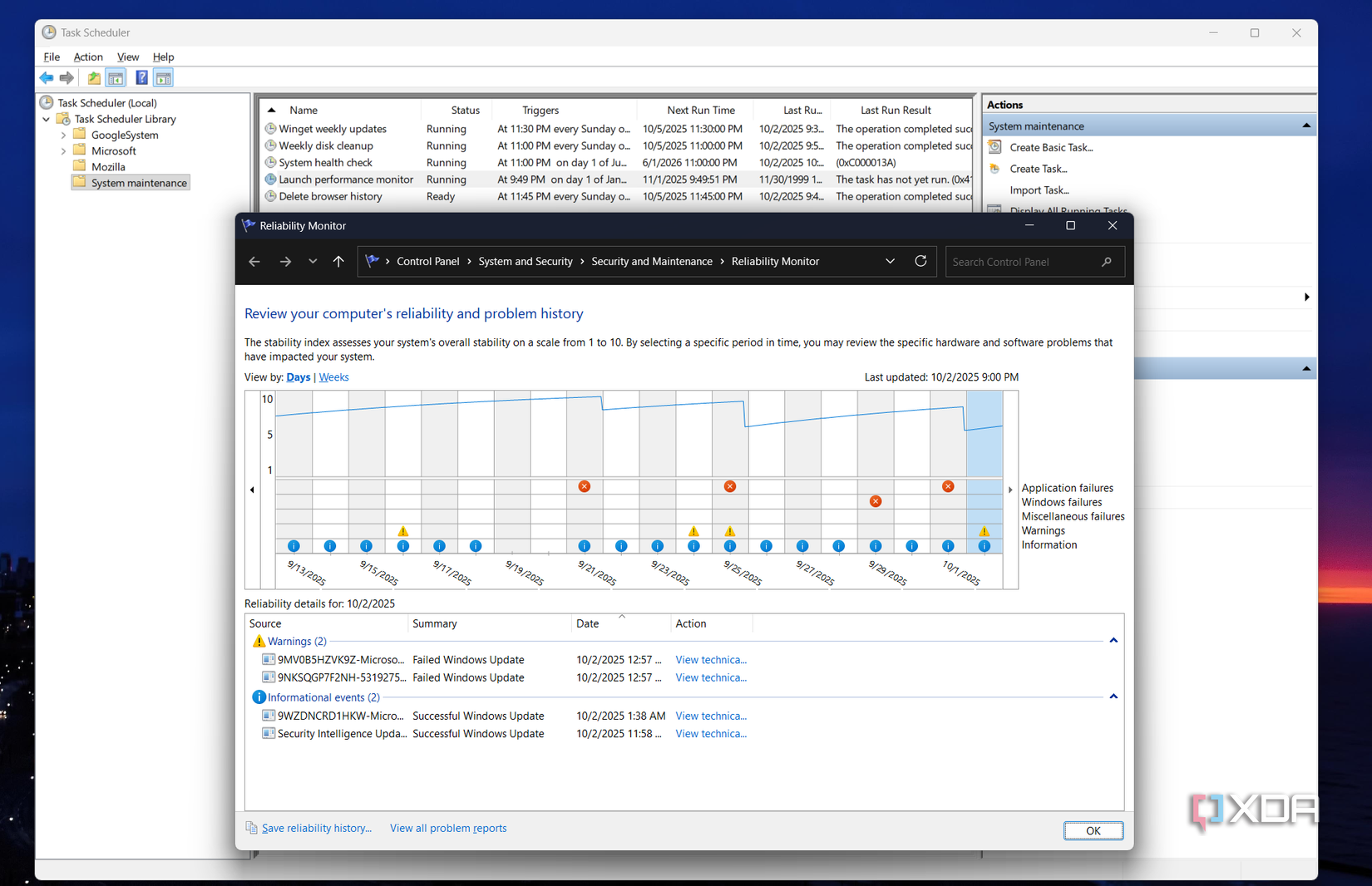Click Reliability Monitor forward navigation arrow
The width and height of the screenshot is (1372, 886).
[285, 262]
